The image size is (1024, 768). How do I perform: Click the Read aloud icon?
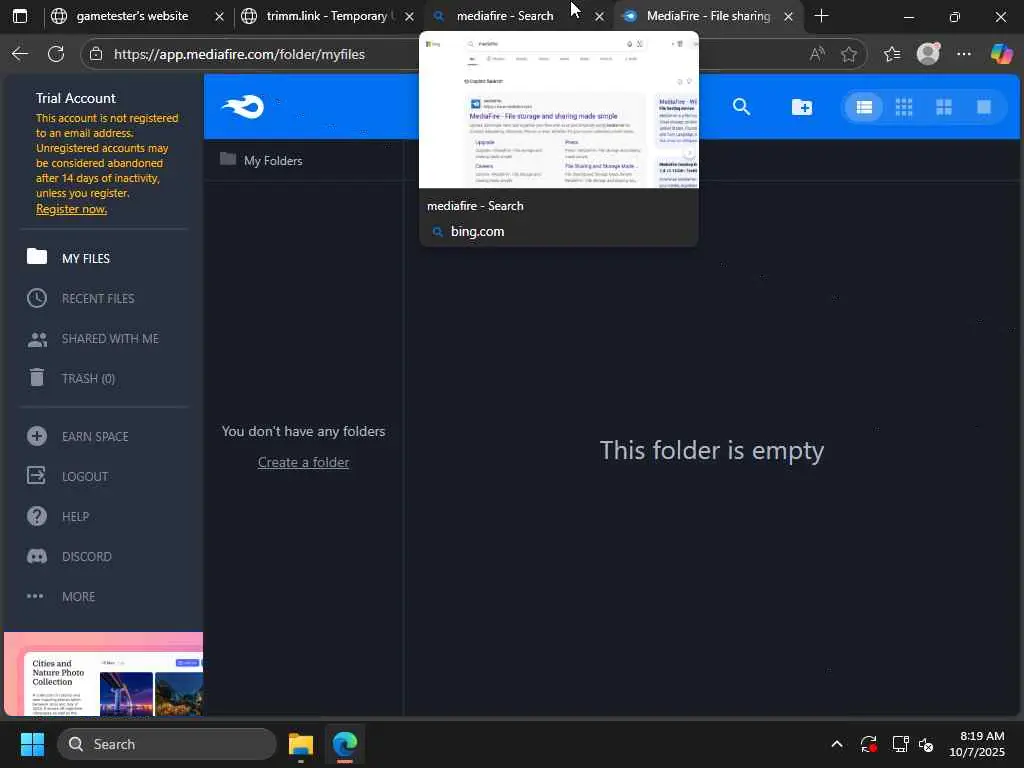pyautogui.click(x=816, y=54)
